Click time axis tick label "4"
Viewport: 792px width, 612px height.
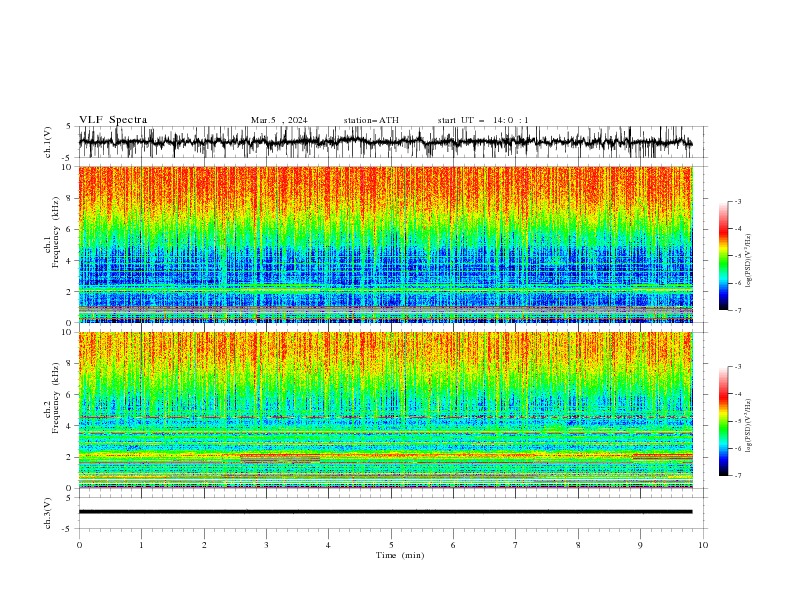click(328, 545)
